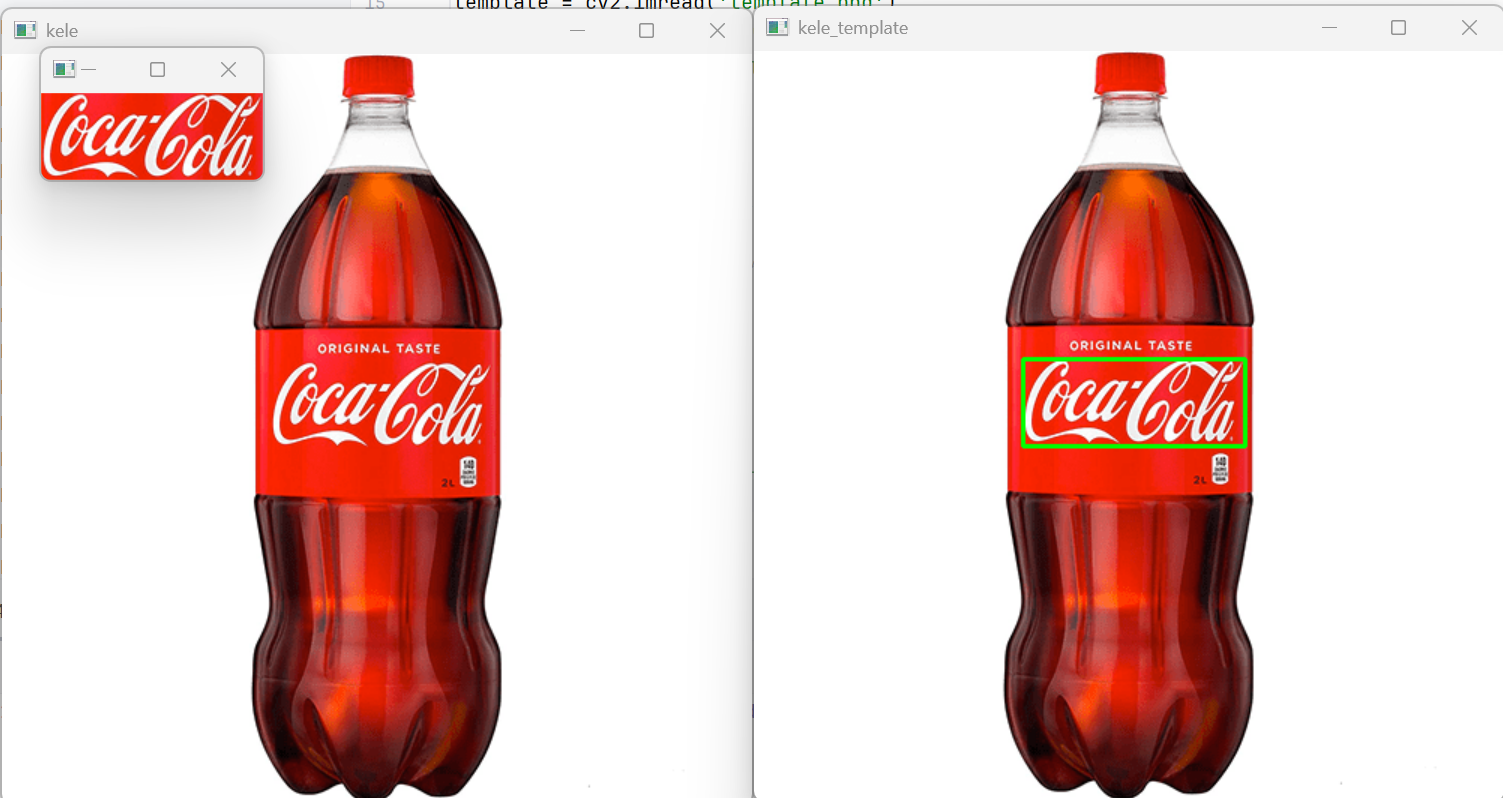The height and width of the screenshot is (798, 1503).
Task: Click the green-boxed matched logo in kele_template
Action: coord(1133,402)
